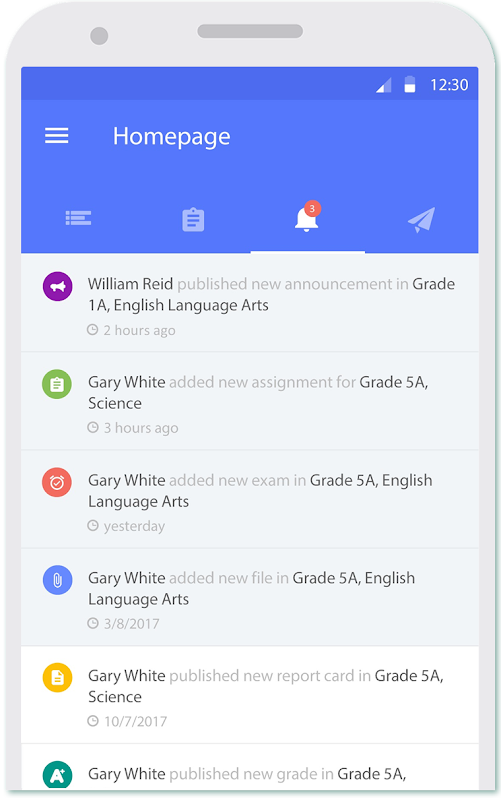Tap the Homepage title in header

tap(171, 137)
